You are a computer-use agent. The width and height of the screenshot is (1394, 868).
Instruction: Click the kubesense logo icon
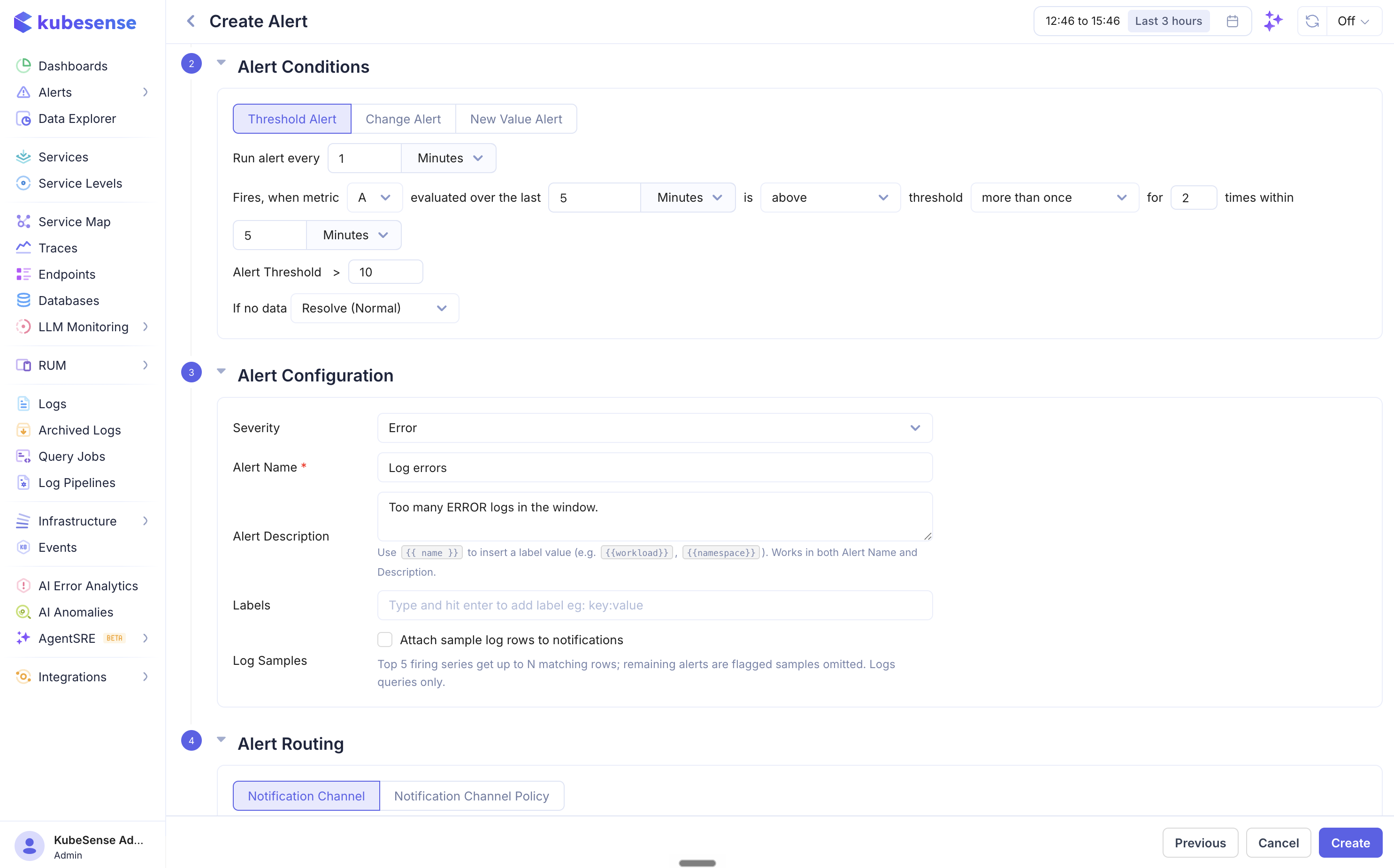(x=23, y=23)
